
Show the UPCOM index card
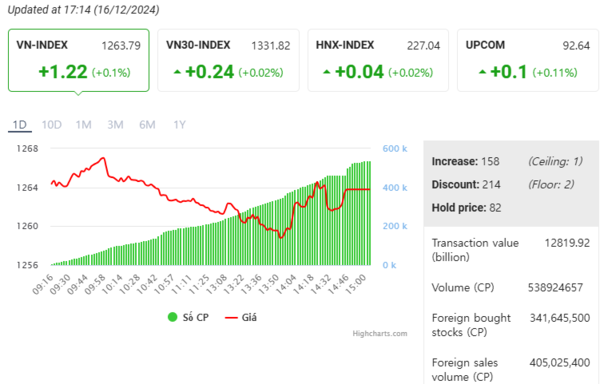528,60
